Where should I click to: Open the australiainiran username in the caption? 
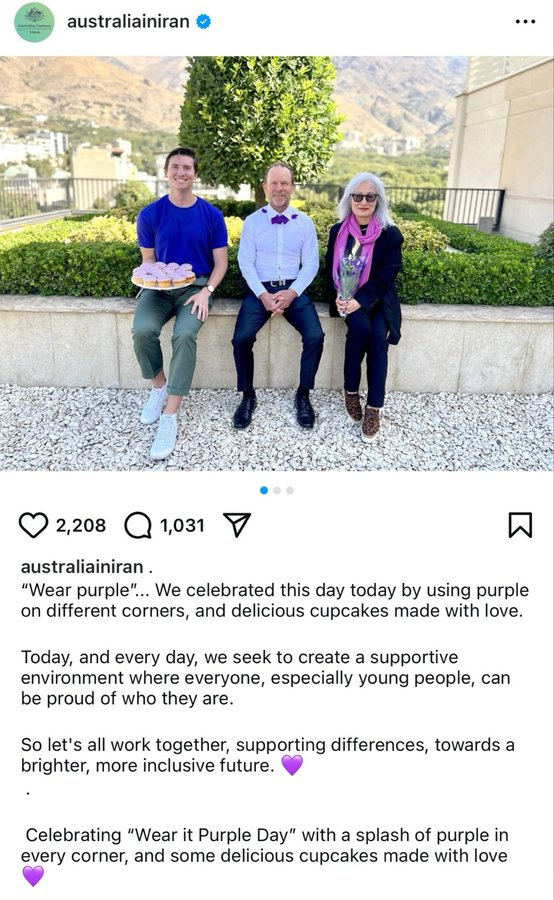click(x=82, y=567)
